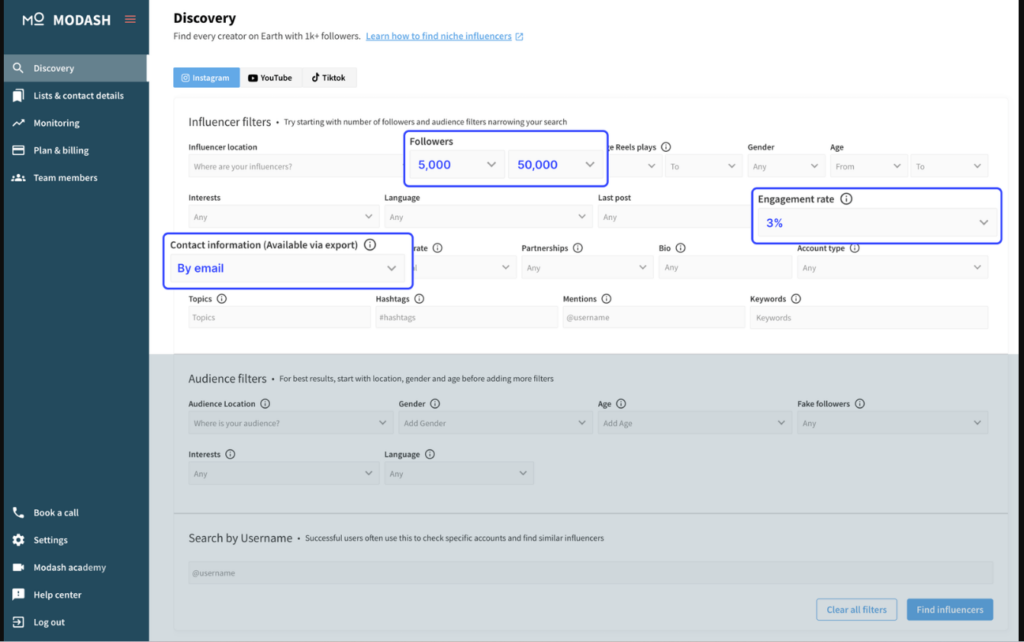The image size is (1024, 642).
Task: Click the Mentions @username input field
Action: (x=654, y=317)
